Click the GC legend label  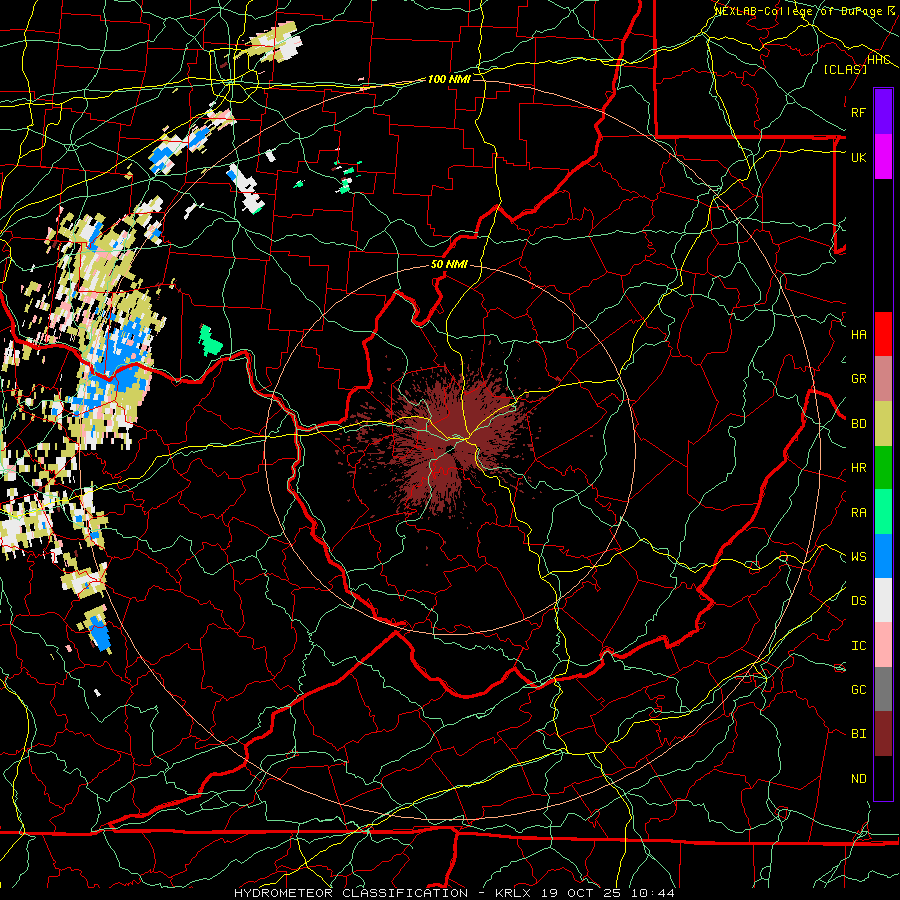point(858,689)
